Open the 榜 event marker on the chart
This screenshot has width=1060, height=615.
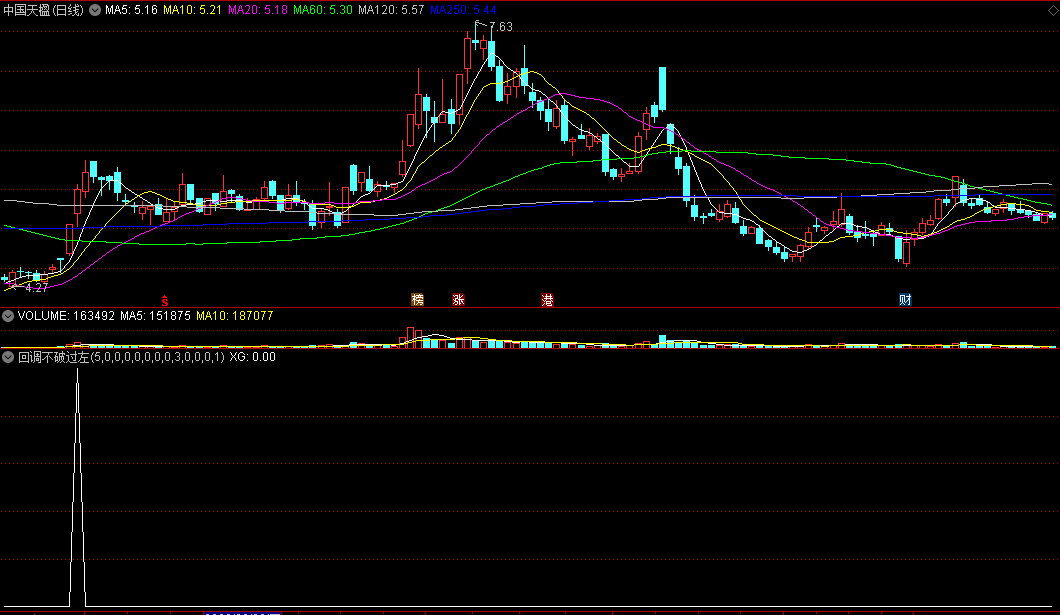[418, 299]
